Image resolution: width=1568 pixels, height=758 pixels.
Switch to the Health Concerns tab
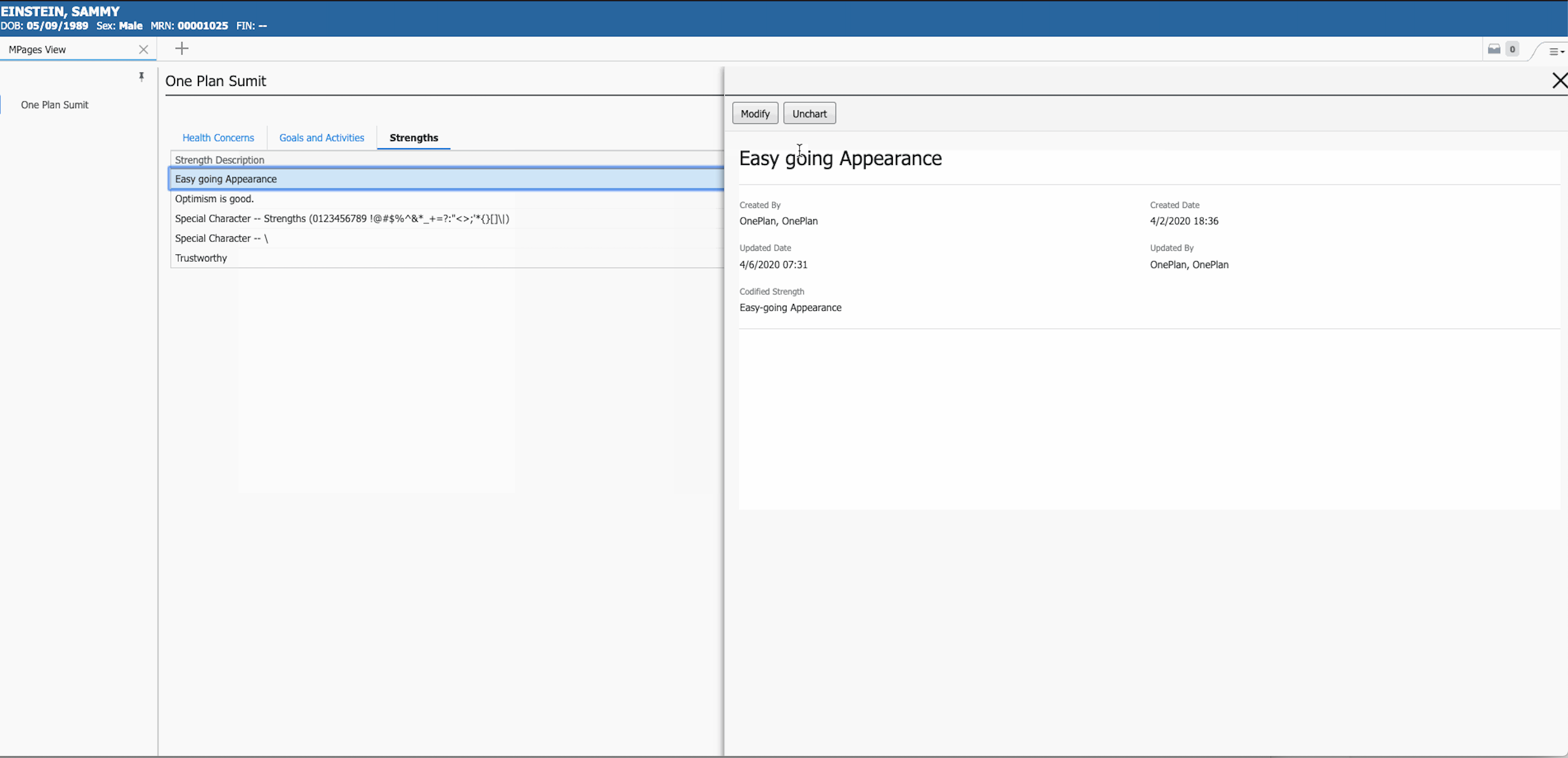pyautogui.click(x=218, y=138)
